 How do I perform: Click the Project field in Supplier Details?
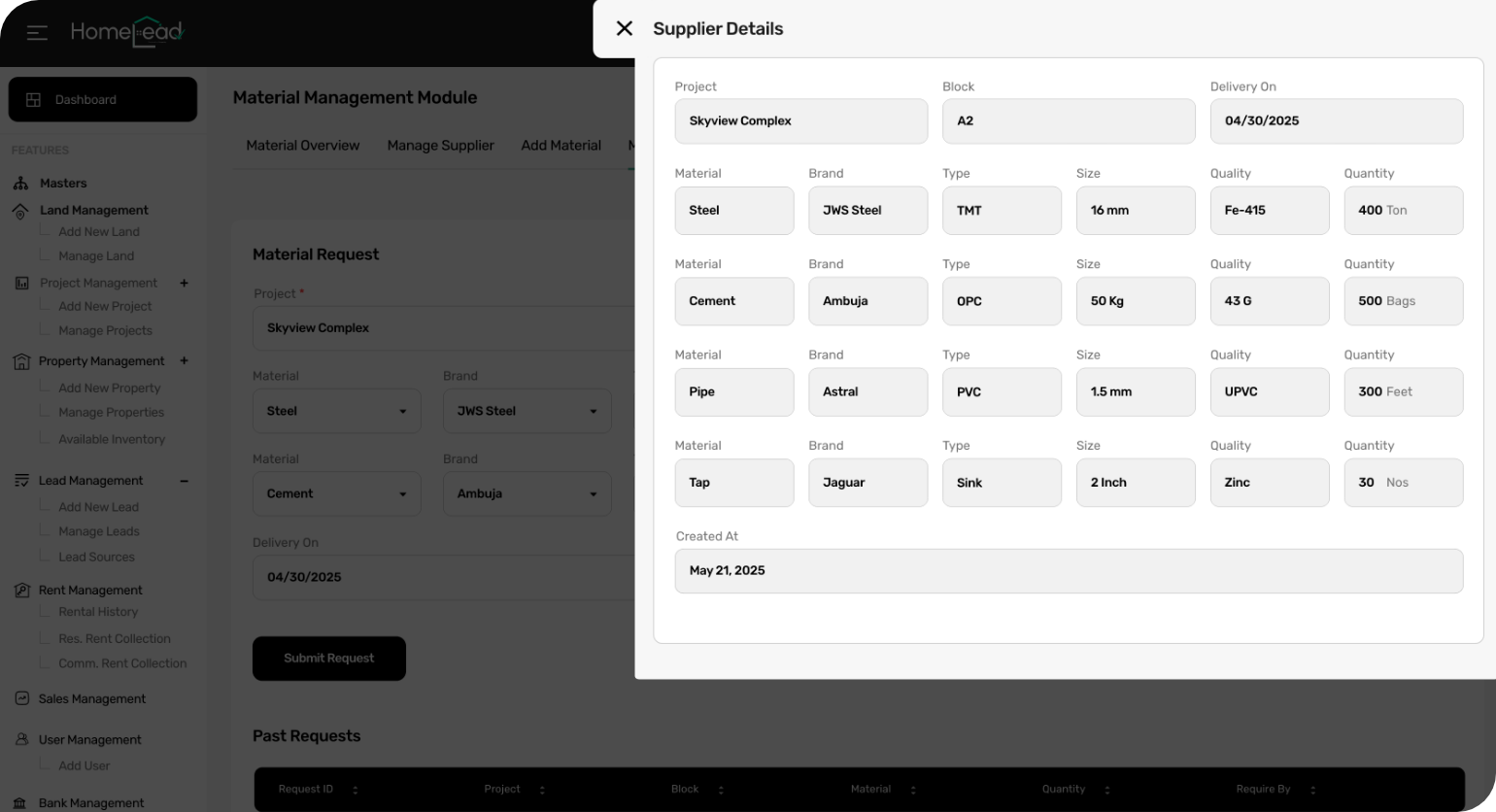tap(801, 121)
